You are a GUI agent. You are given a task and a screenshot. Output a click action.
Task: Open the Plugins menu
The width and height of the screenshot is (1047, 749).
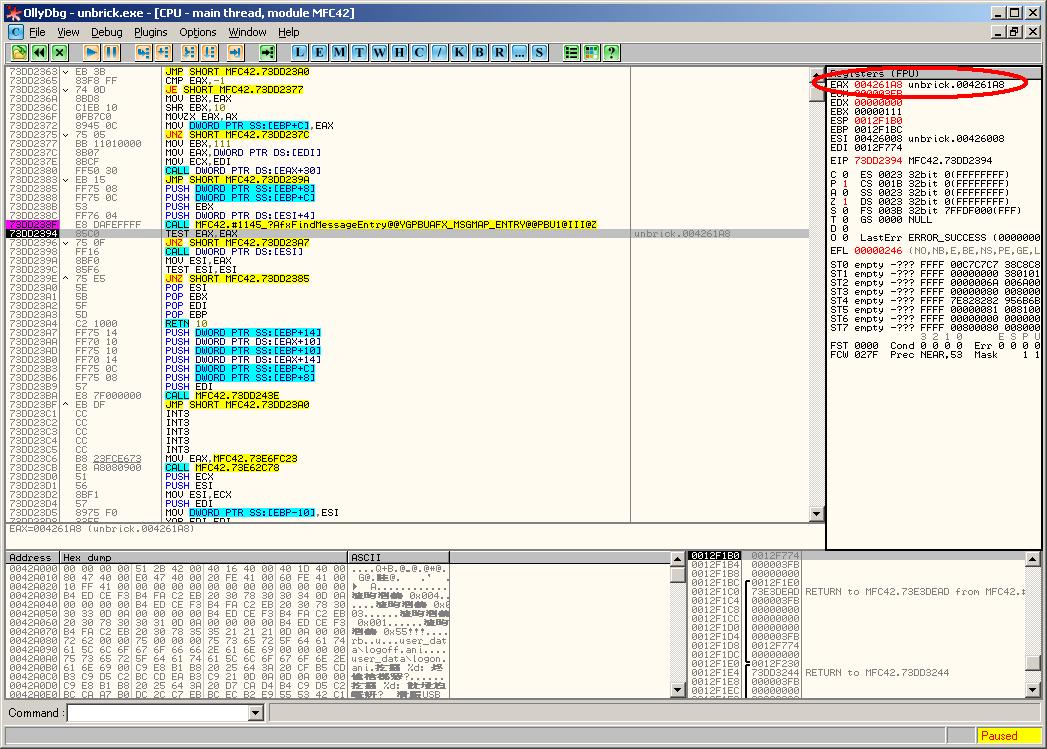(150, 32)
